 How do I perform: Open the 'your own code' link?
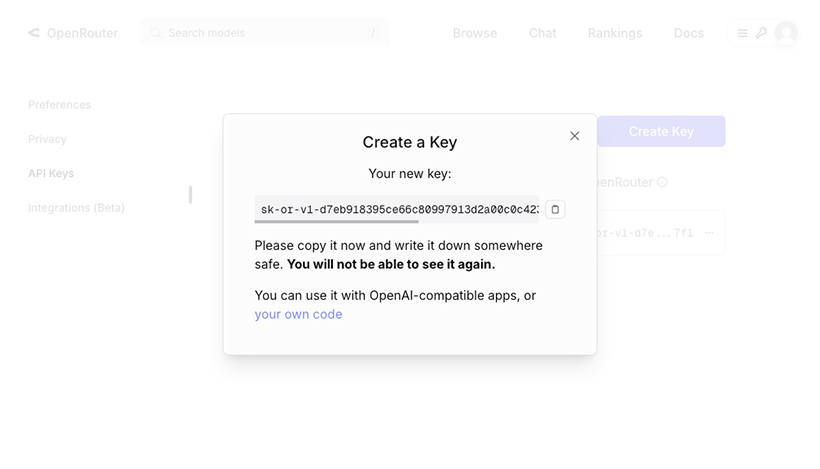click(298, 314)
